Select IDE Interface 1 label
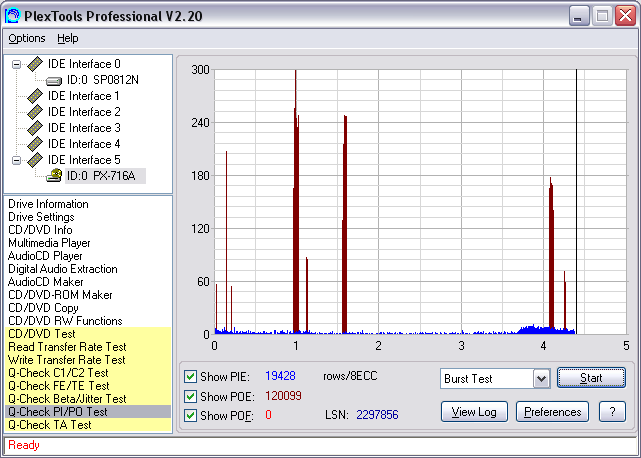This screenshot has width=641, height=458. [x=84, y=96]
